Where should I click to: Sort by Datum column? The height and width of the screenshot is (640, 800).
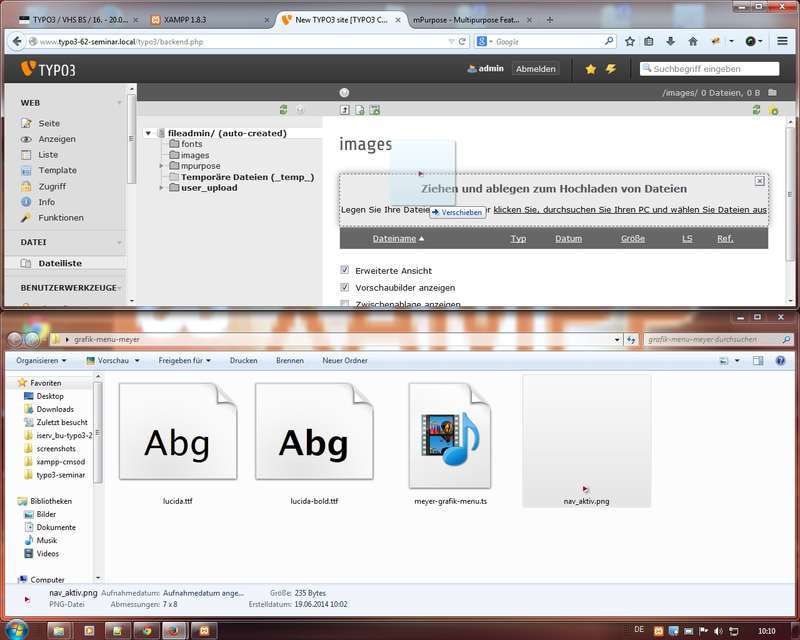(x=568, y=238)
